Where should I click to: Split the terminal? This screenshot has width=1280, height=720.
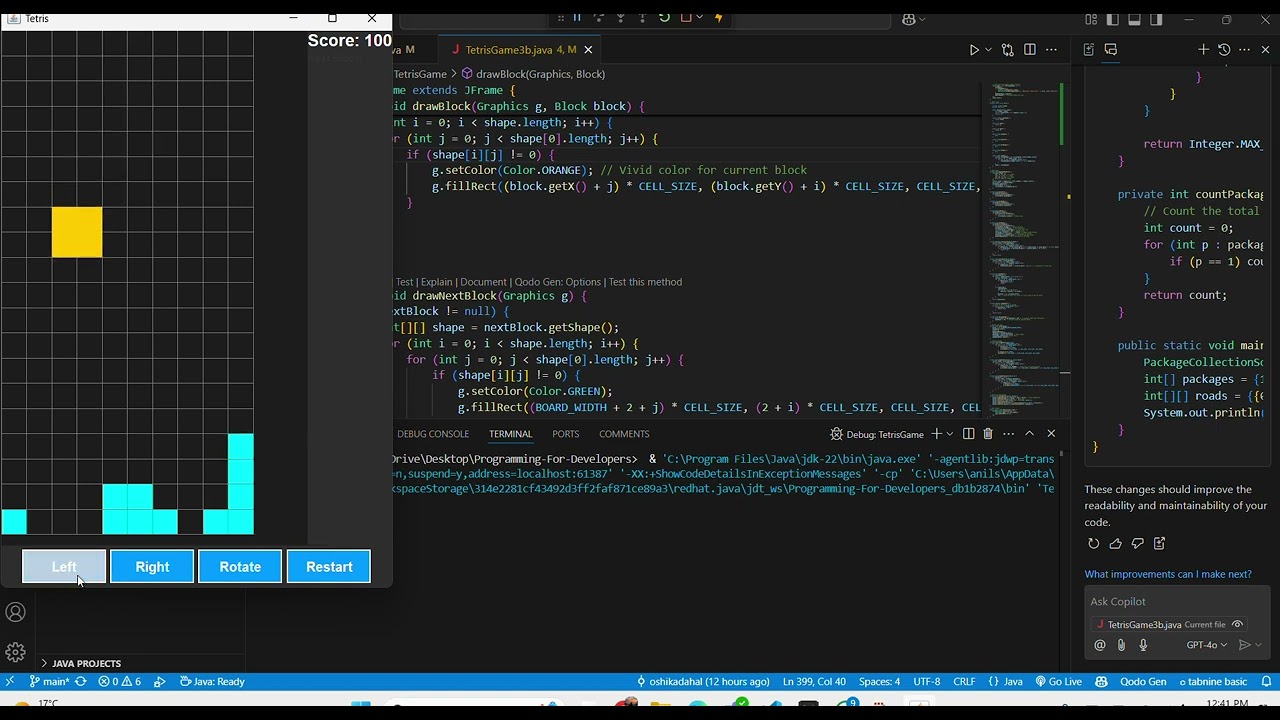(x=968, y=434)
